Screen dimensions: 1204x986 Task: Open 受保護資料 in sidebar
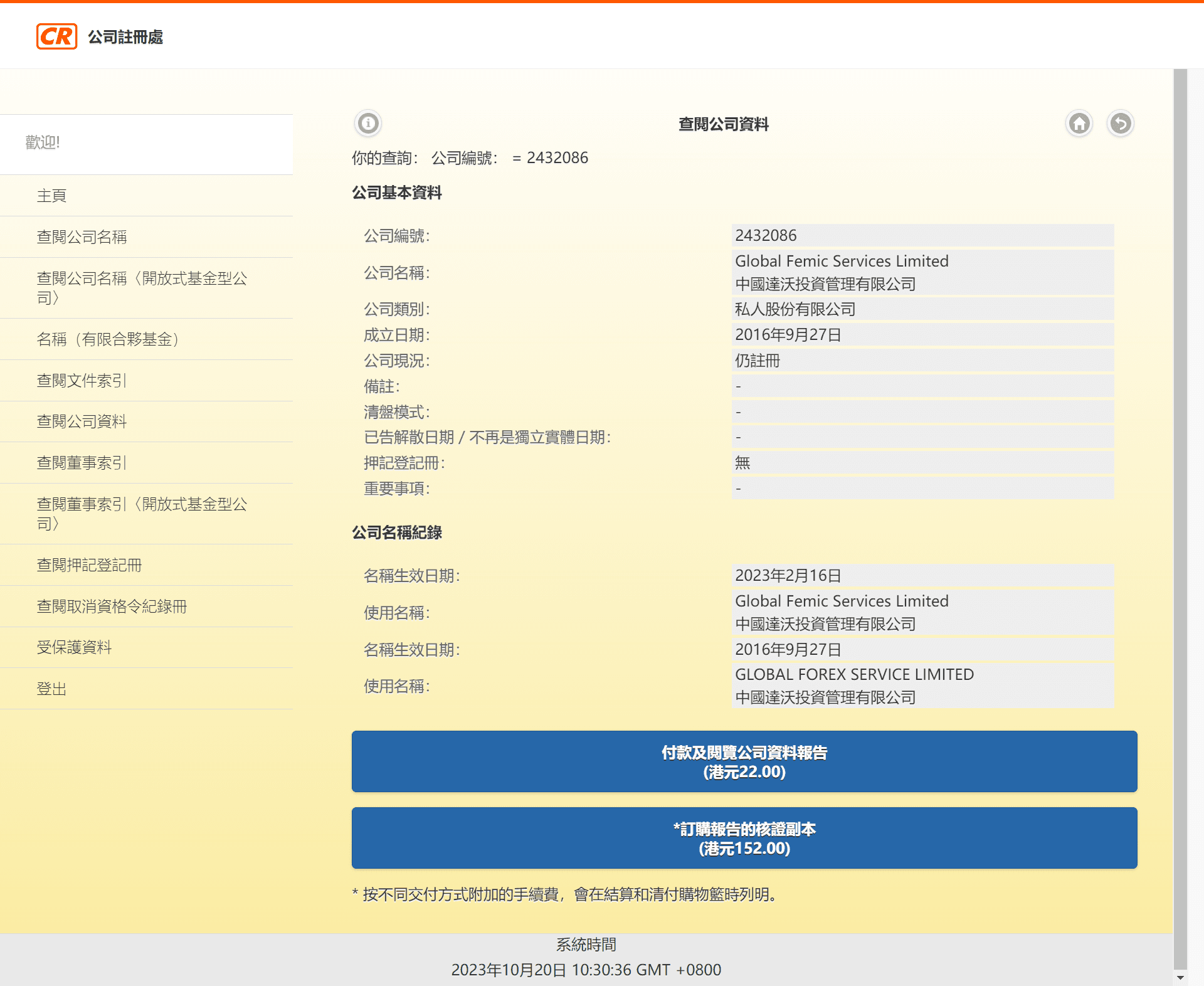146,647
